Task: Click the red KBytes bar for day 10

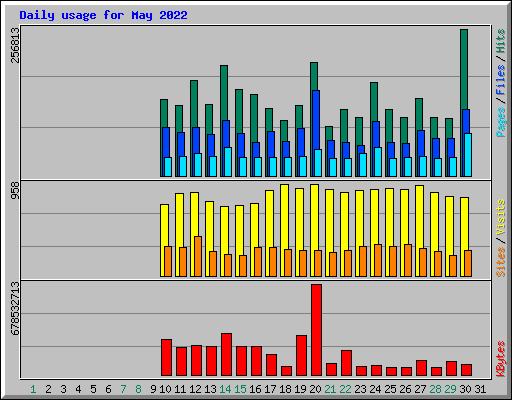Action: 166,358
